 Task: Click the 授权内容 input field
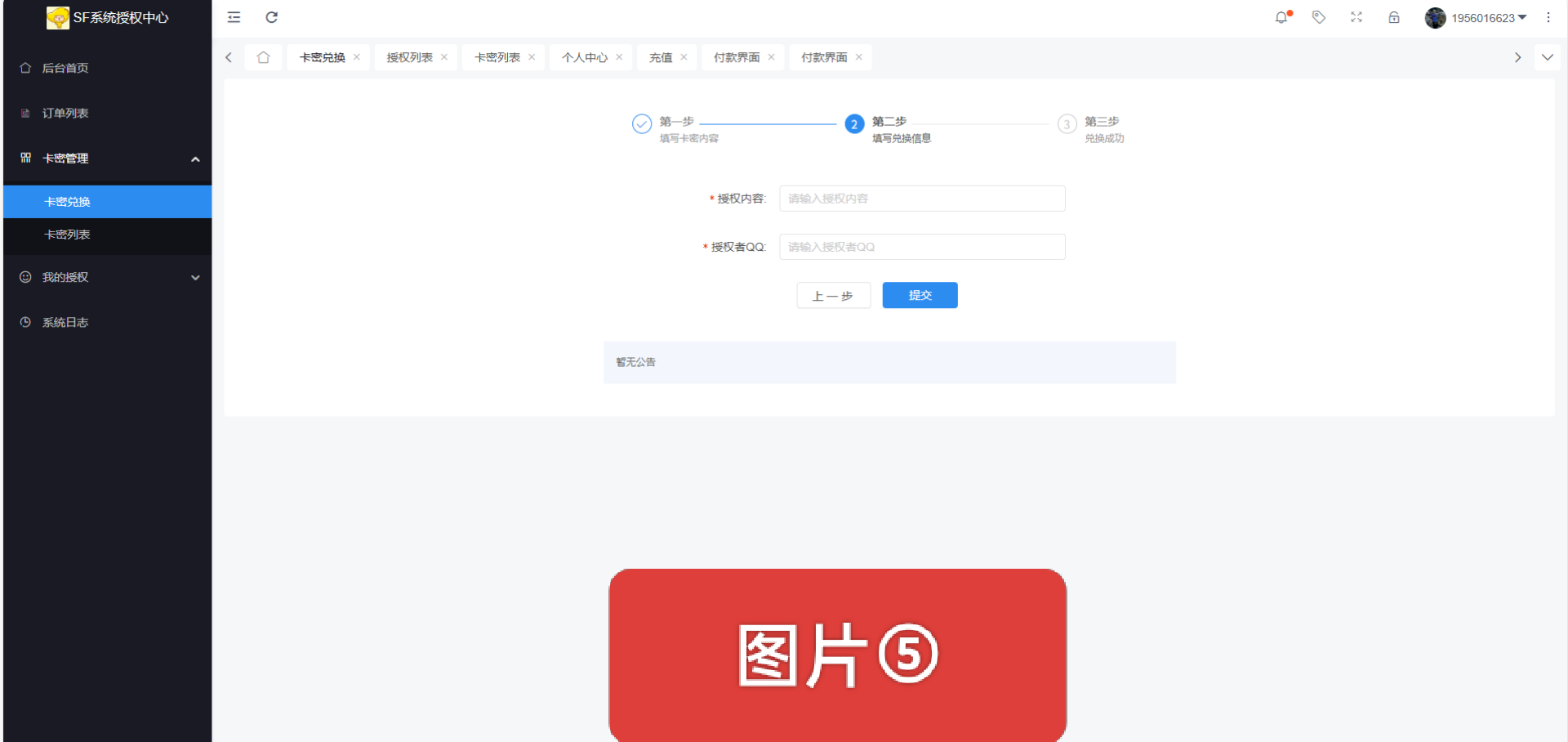[x=922, y=199]
